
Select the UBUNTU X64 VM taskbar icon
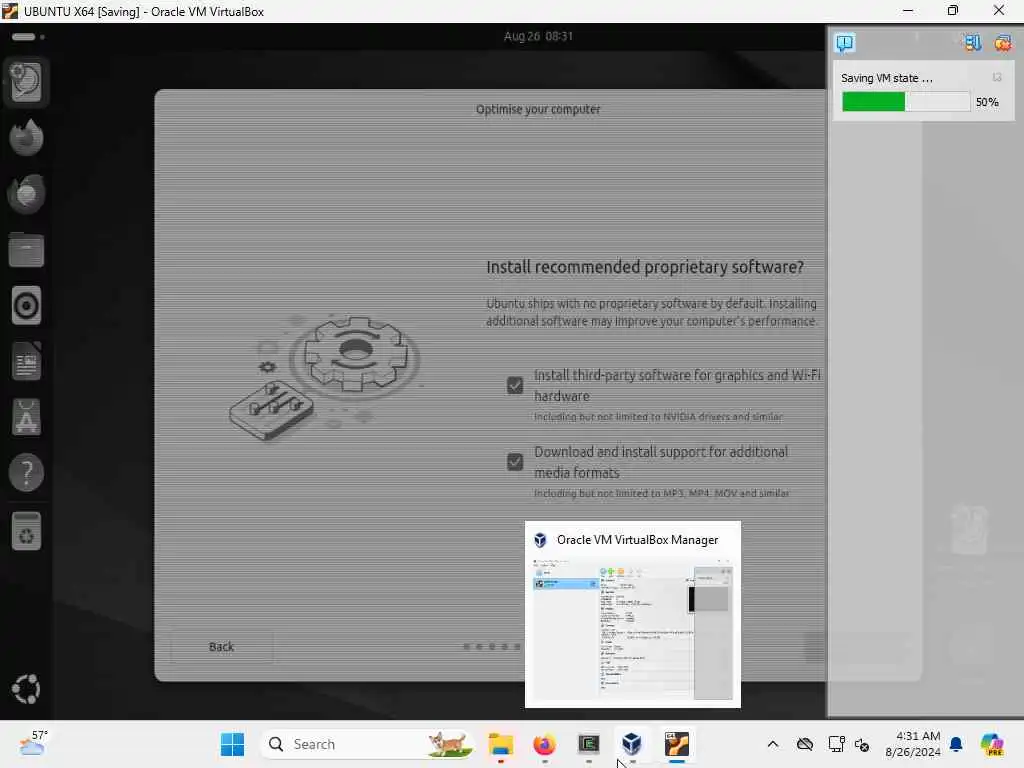pyautogui.click(x=677, y=744)
